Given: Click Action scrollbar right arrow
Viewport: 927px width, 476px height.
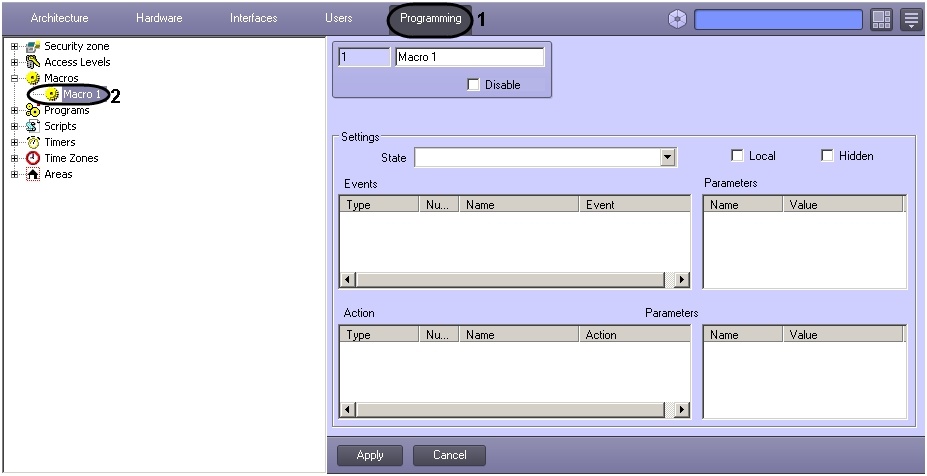Looking at the screenshot, I should (x=682, y=409).
